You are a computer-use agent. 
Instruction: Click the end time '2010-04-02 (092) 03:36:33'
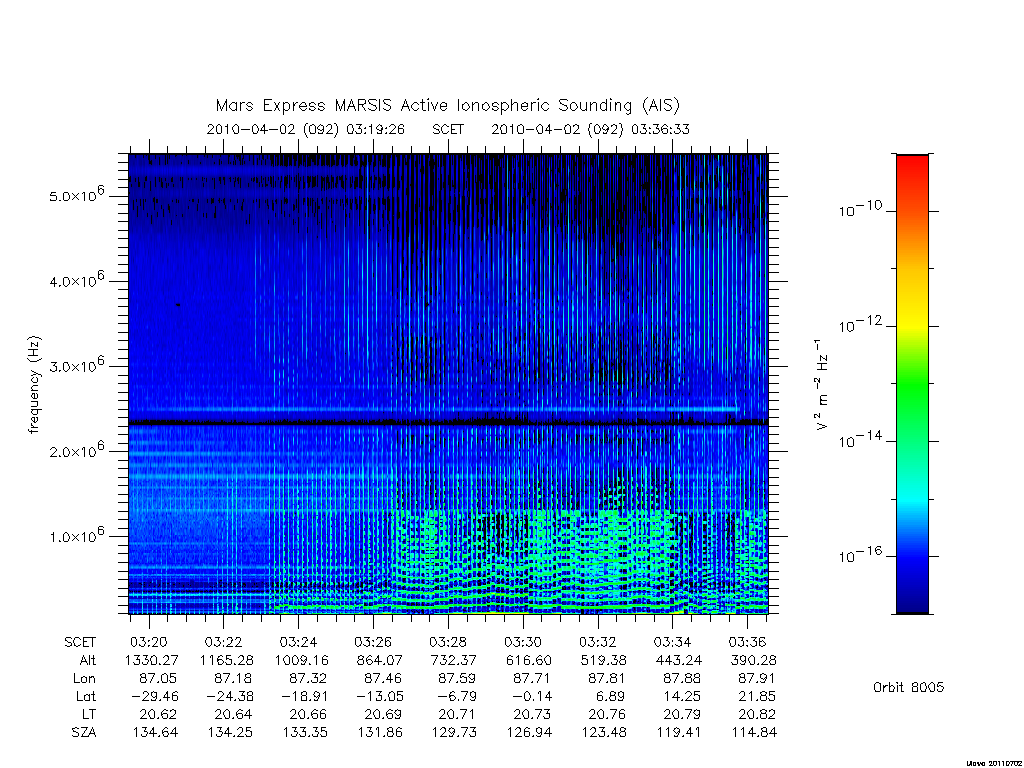[x=590, y=129]
